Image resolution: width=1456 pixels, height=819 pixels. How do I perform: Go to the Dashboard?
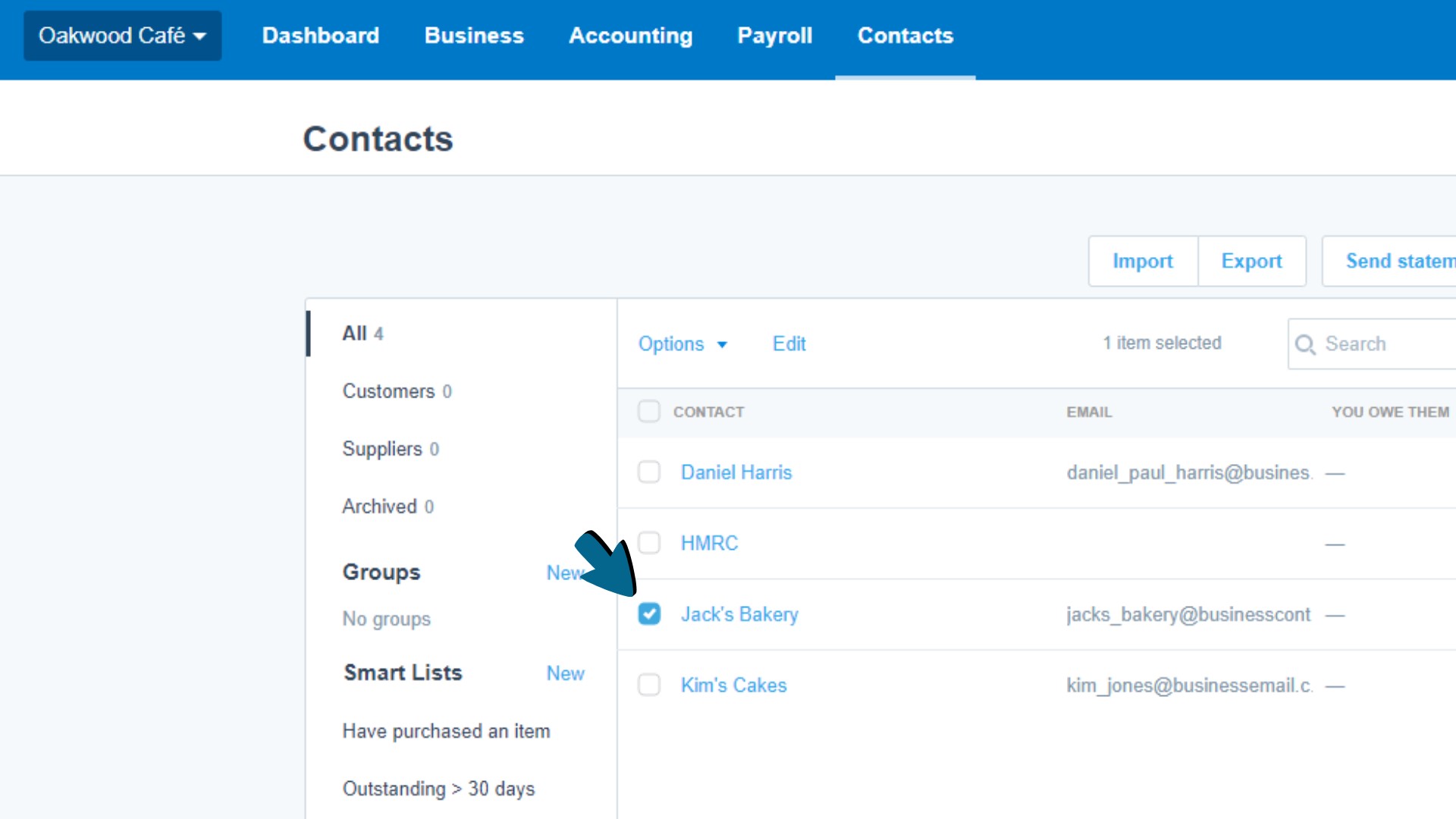click(320, 36)
